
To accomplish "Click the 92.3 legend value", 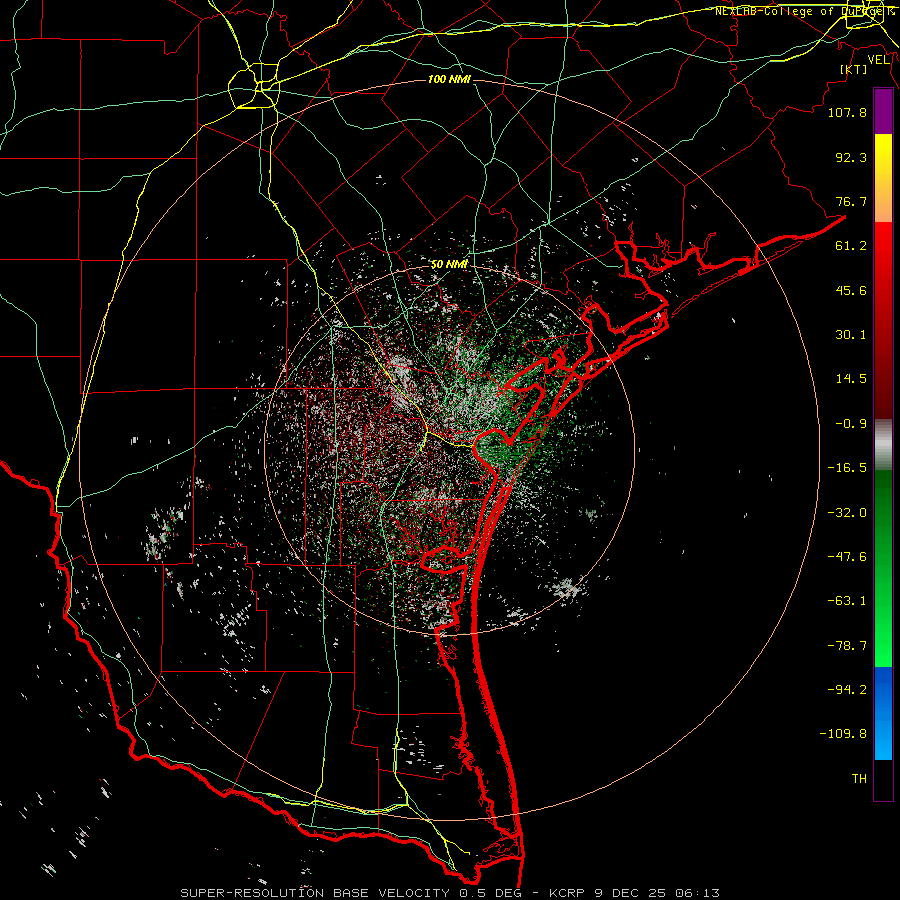I will (851, 157).
